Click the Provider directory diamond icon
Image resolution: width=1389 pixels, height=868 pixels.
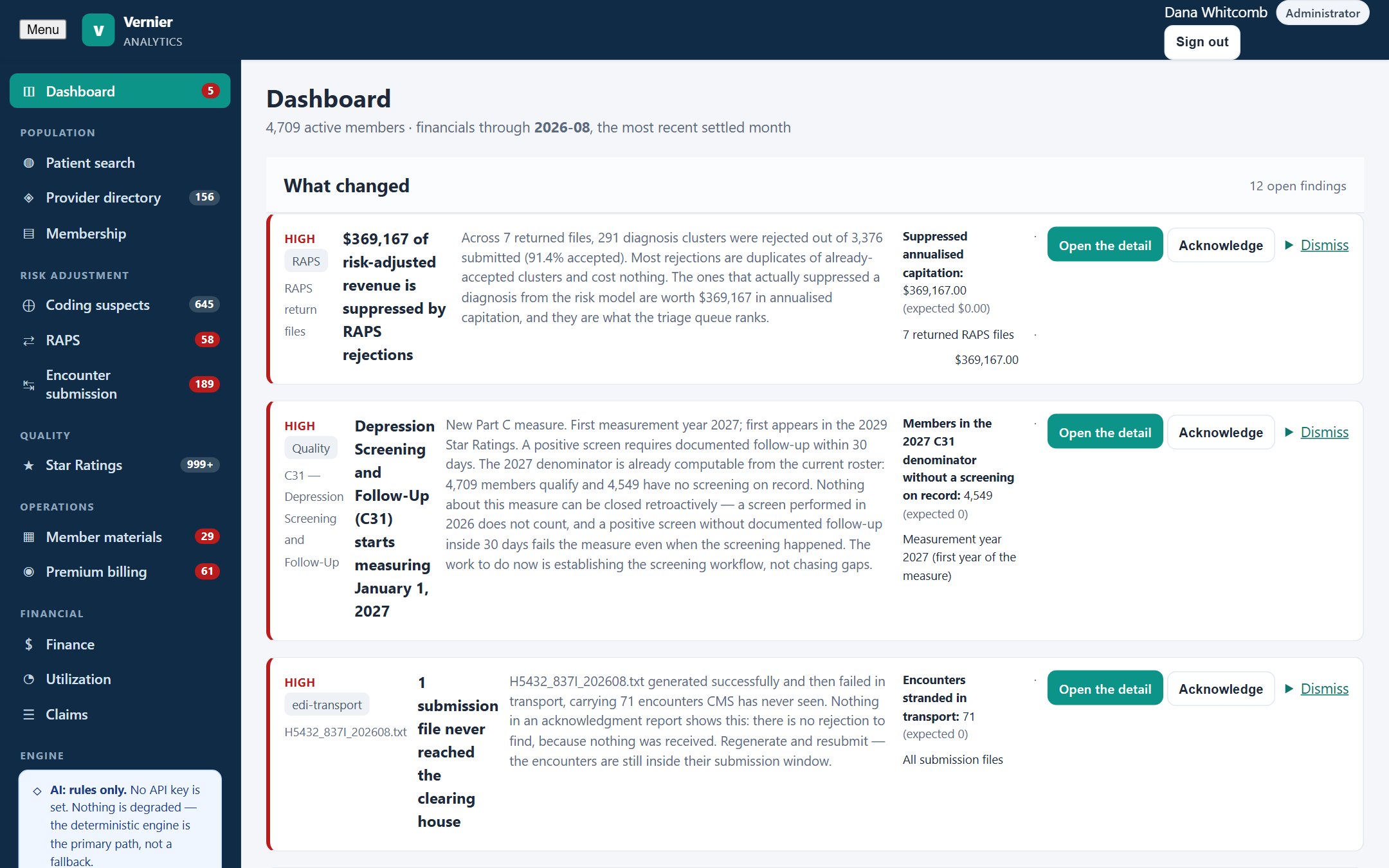[29, 197]
